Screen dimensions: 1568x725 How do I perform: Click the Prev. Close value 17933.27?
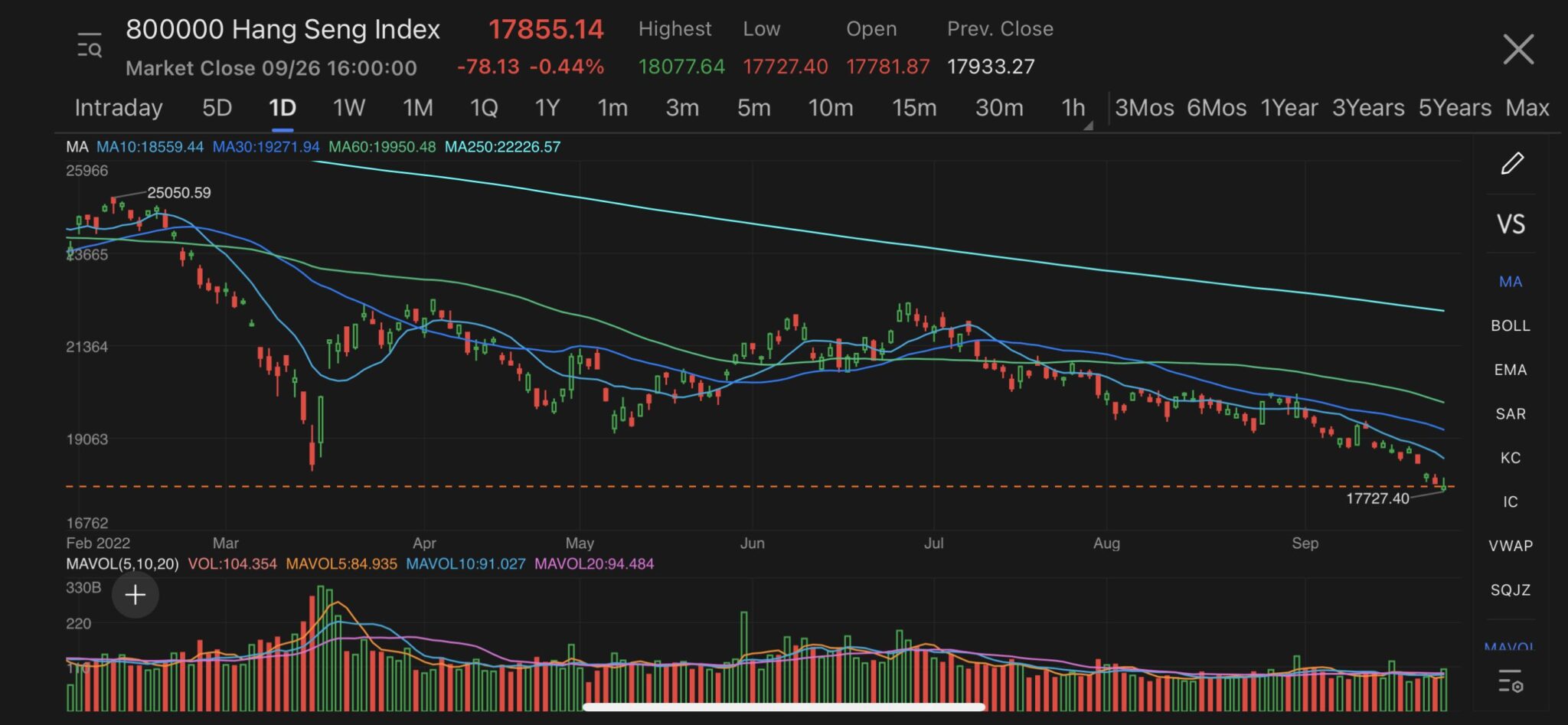[x=991, y=67]
